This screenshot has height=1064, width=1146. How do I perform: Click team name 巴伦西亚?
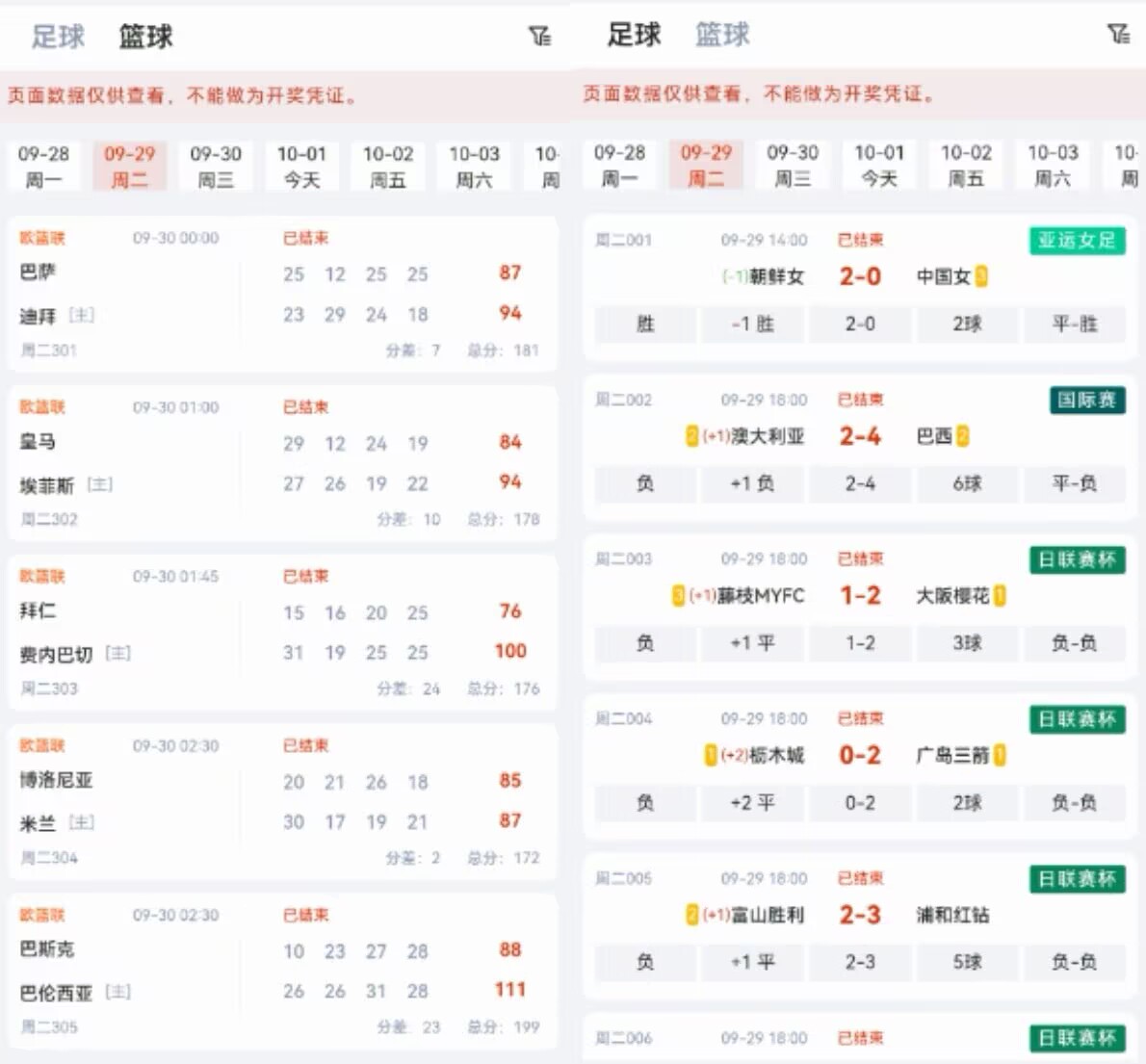point(56,993)
